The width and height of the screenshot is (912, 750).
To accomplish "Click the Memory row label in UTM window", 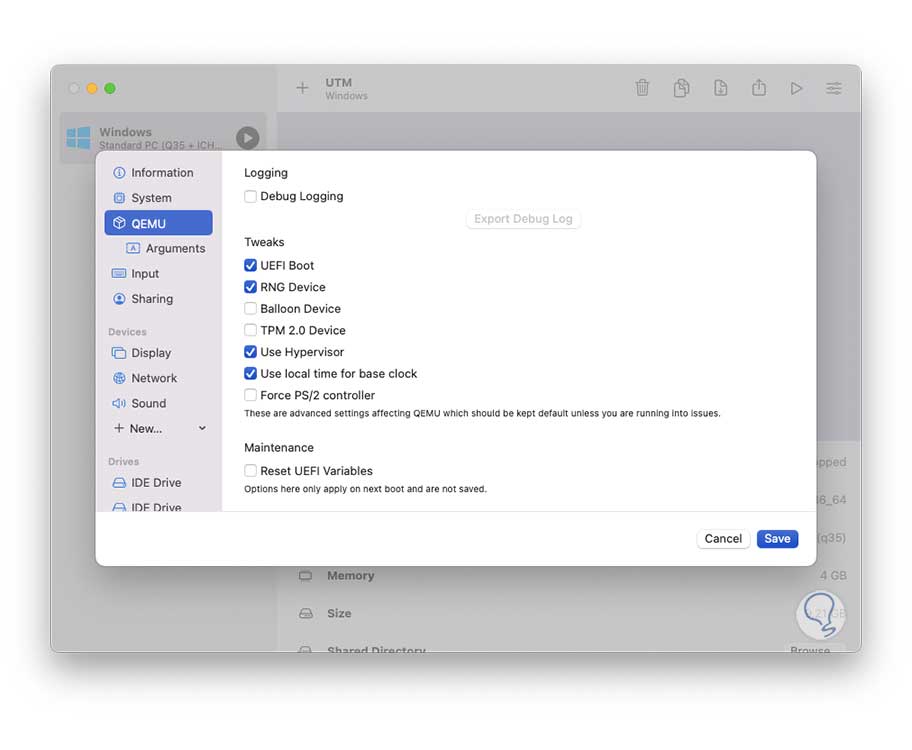I will point(351,575).
